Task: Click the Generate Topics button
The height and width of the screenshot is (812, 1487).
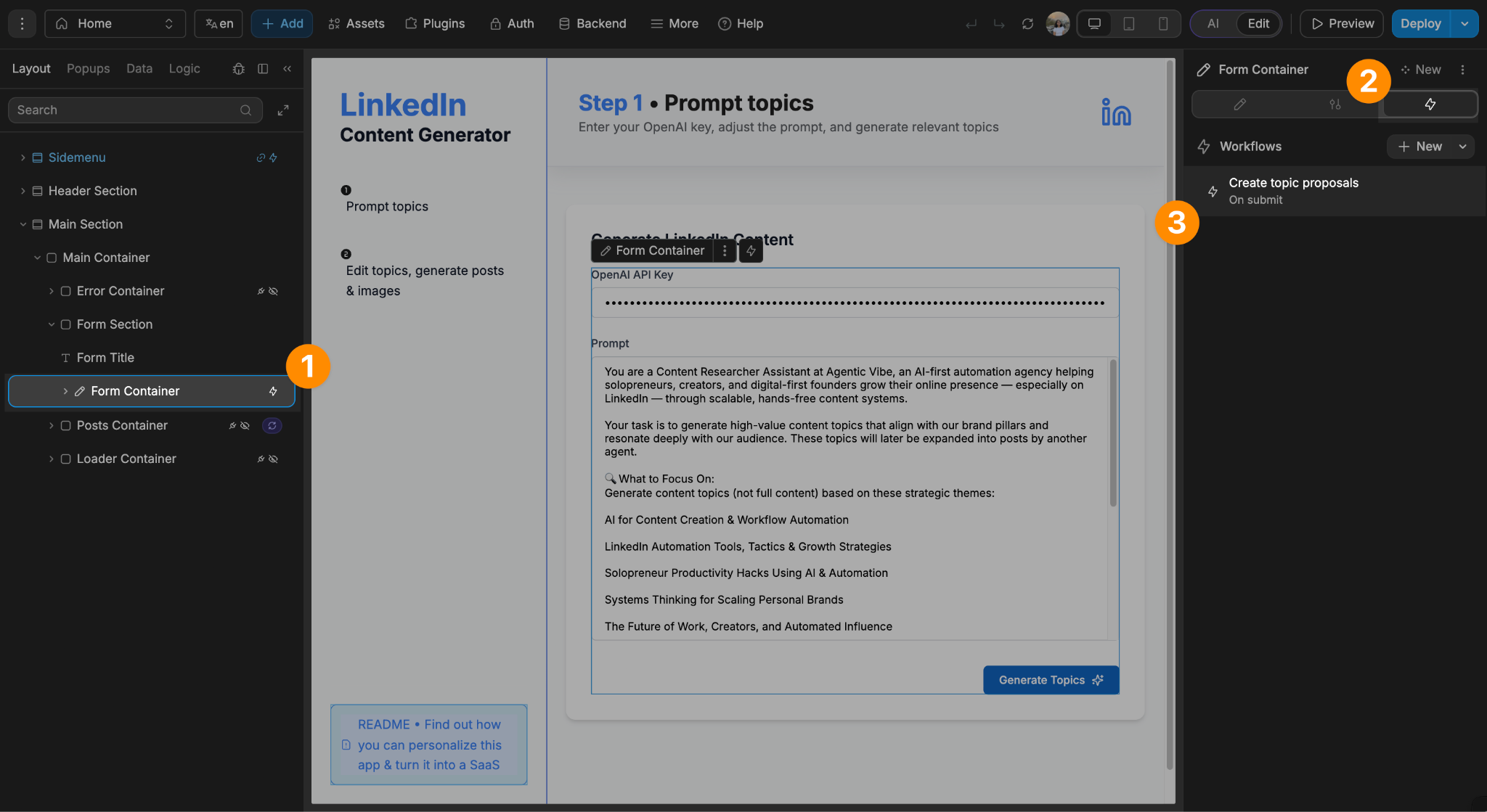Action: pyautogui.click(x=1051, y=680)
